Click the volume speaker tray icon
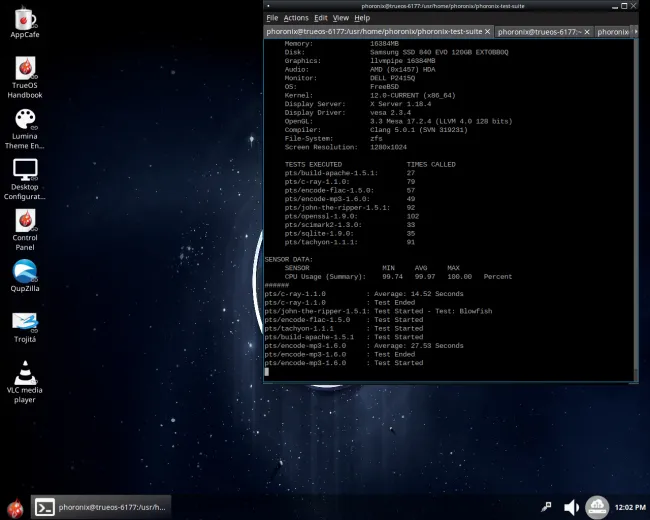 [x=571, y=507]
